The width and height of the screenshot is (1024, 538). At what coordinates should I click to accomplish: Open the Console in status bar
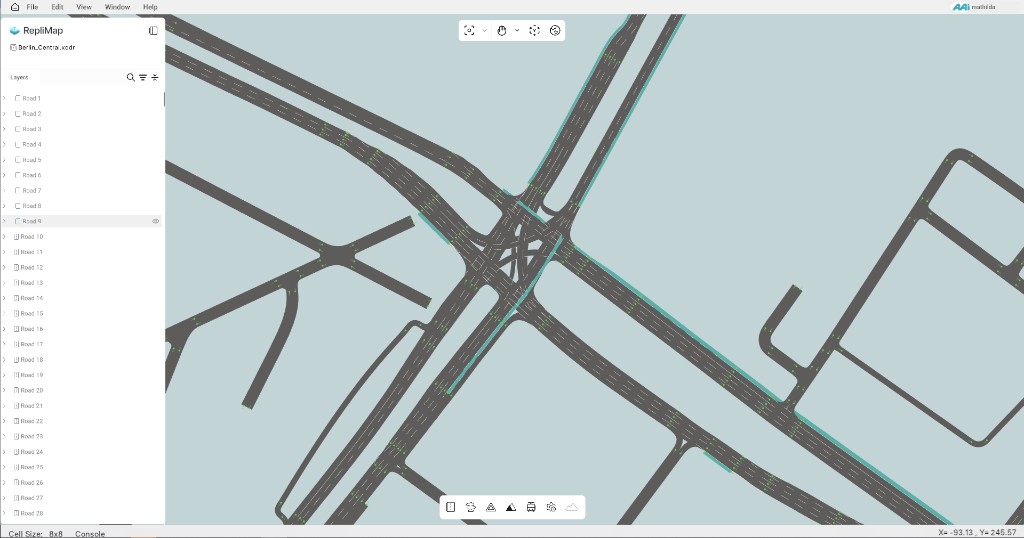[90, 533]
